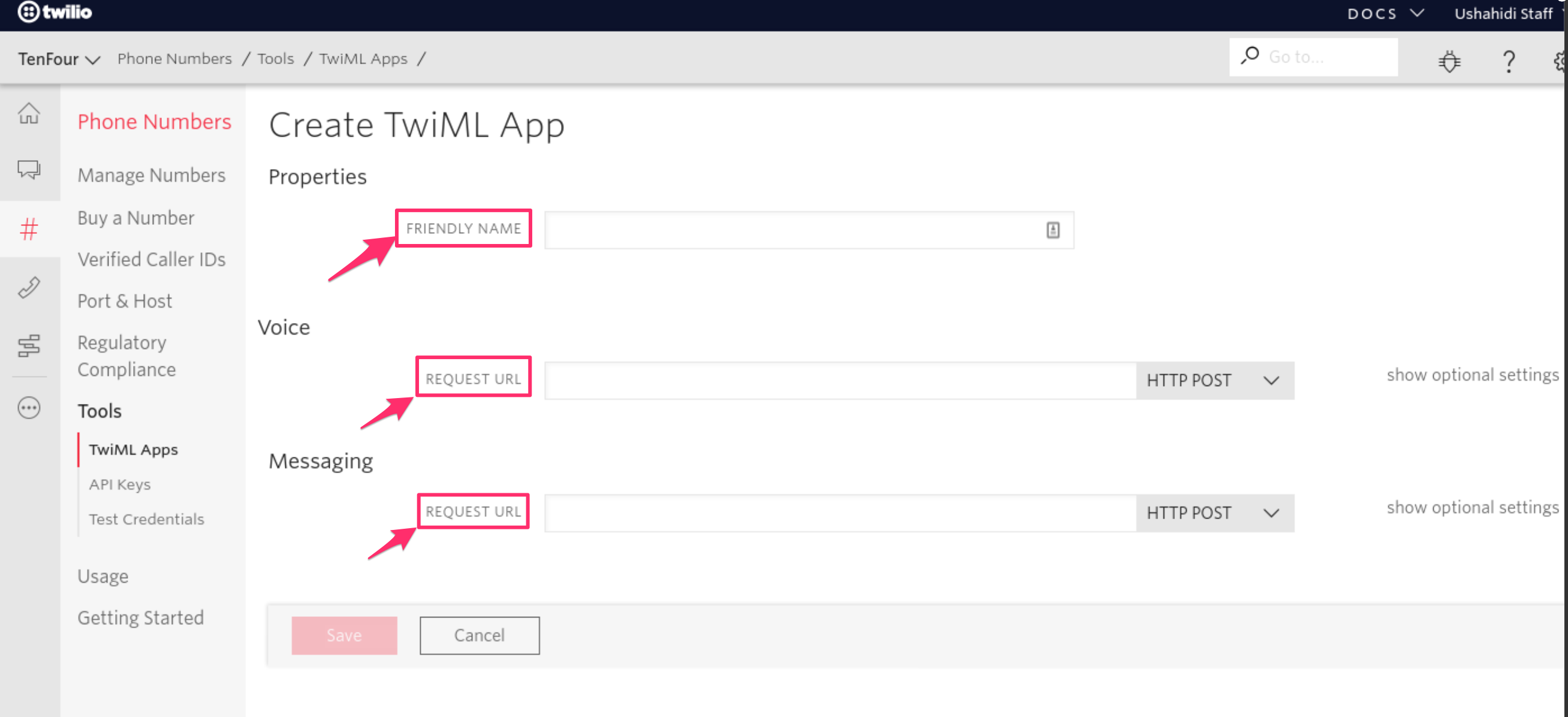Open the DOCS dropdown menu

1386,13
